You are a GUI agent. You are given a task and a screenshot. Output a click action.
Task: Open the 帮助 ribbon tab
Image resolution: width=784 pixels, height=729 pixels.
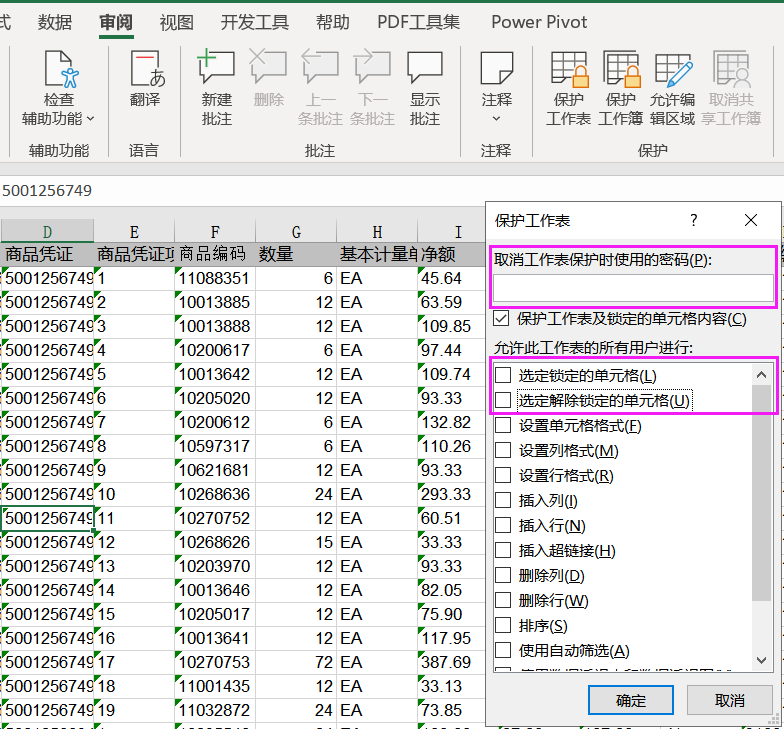tap(332, 22)
